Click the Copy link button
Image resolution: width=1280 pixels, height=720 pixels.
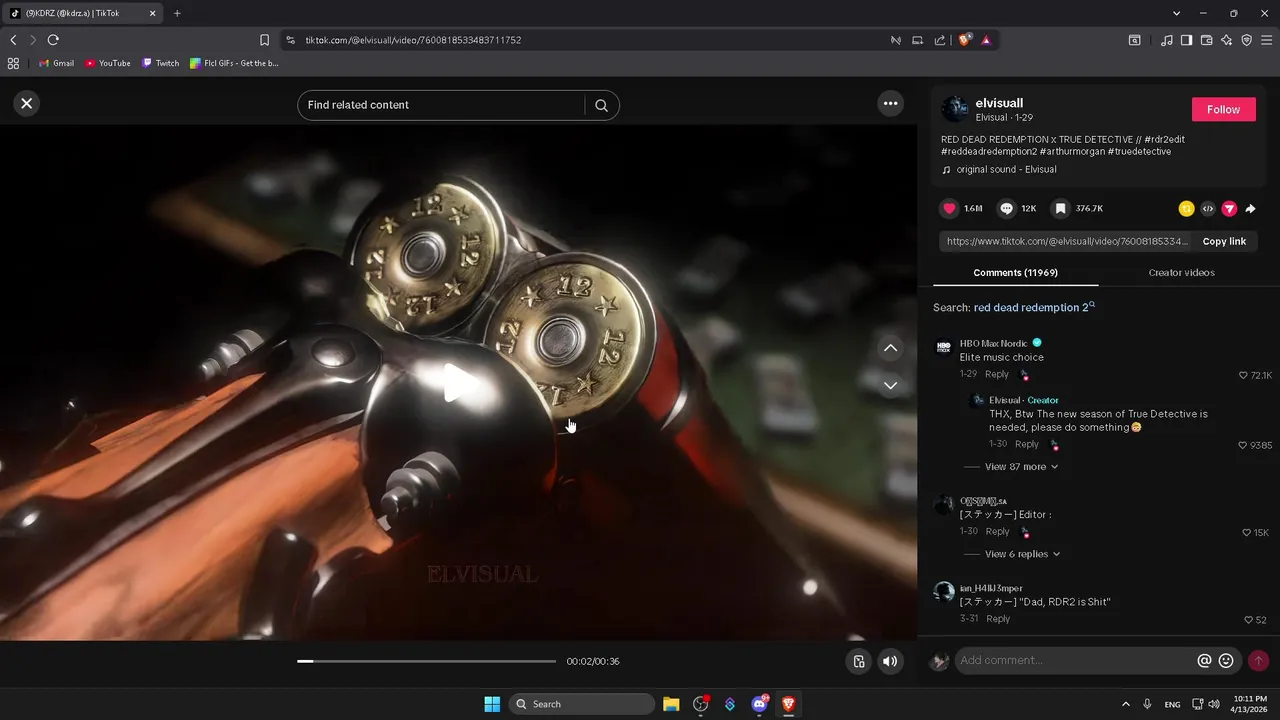1224,241
